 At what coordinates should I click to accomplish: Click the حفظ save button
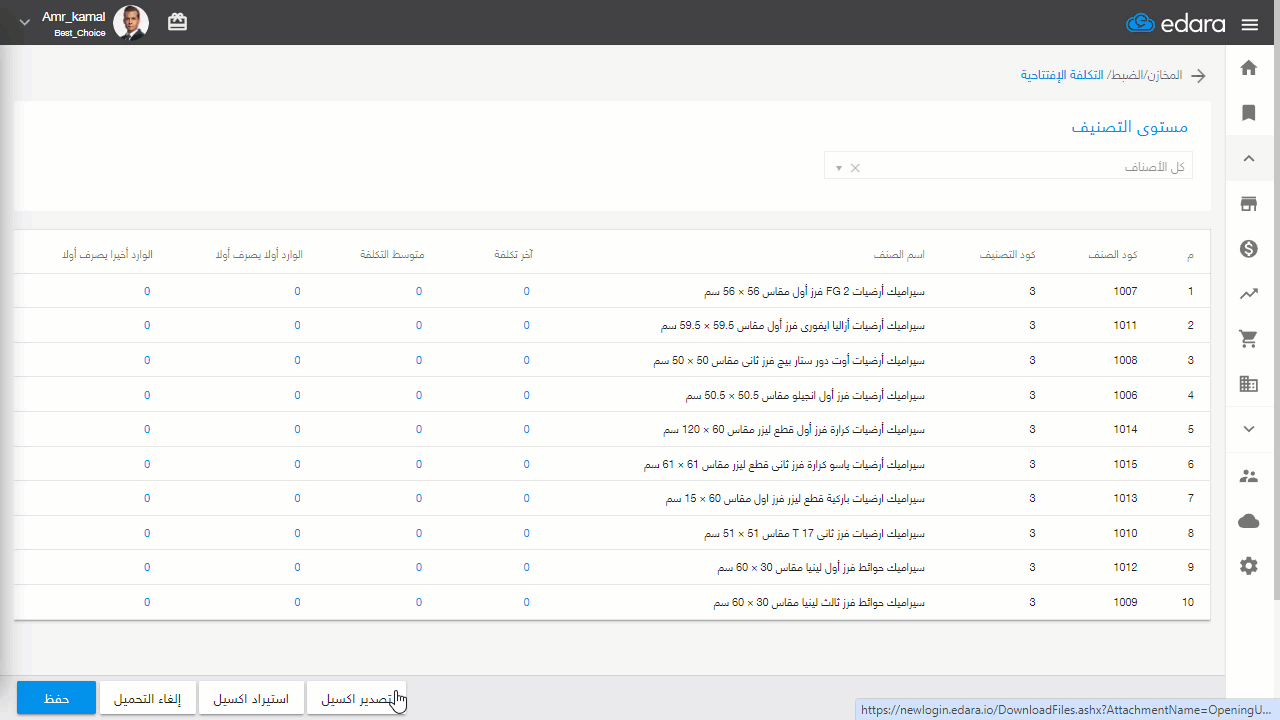[56, 698]
